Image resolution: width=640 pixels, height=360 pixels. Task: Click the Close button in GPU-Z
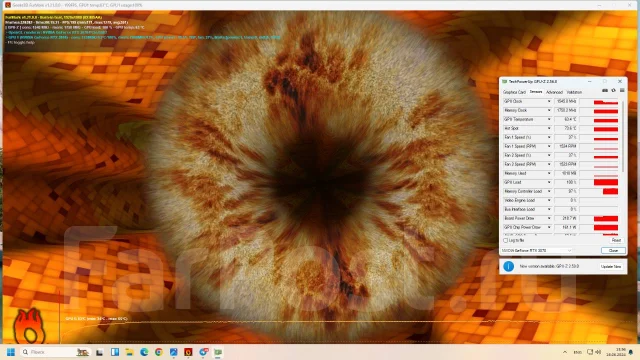(613, 251)
